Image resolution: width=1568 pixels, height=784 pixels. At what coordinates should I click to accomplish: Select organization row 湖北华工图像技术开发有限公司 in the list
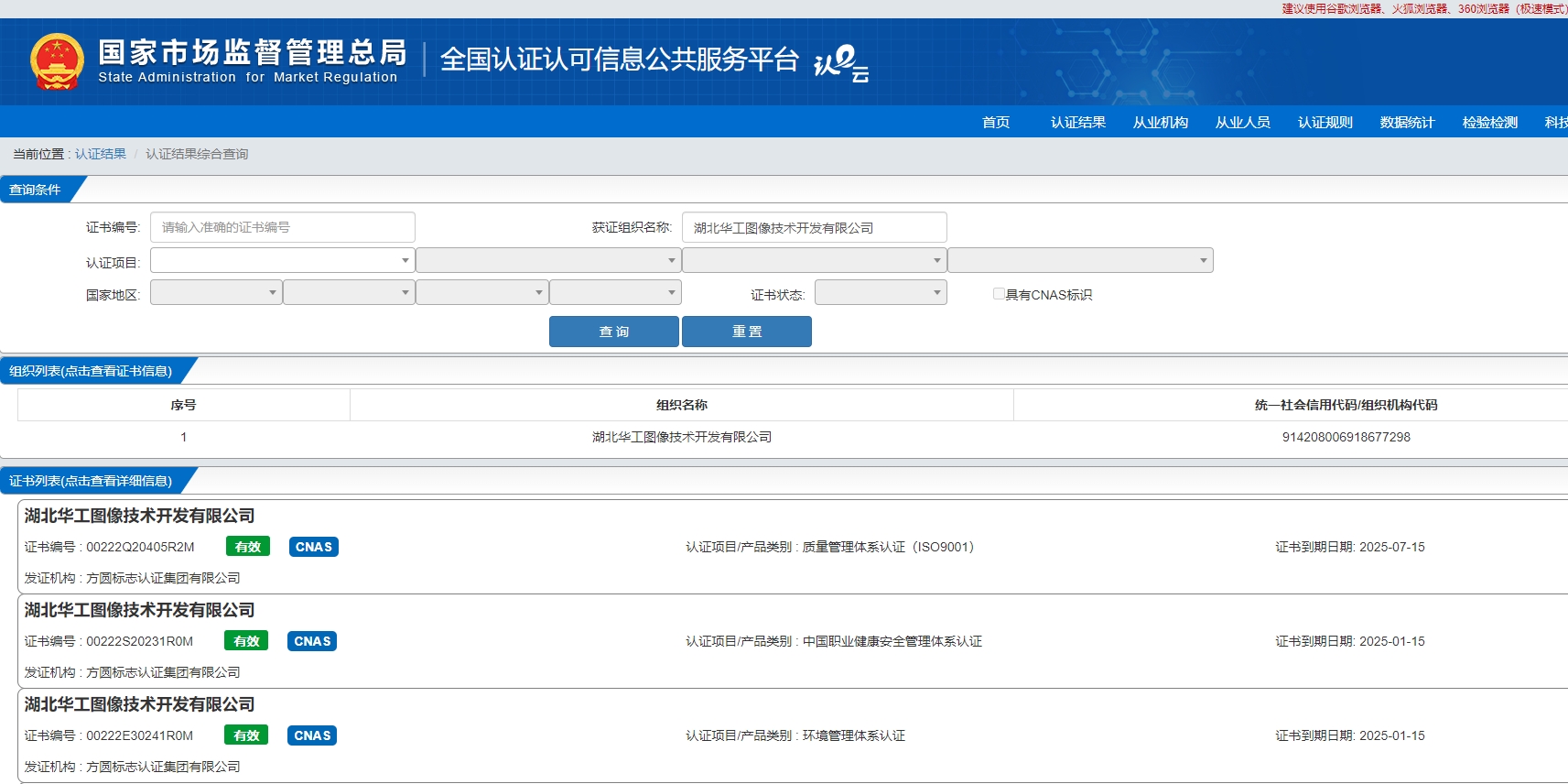click(682, 437)
